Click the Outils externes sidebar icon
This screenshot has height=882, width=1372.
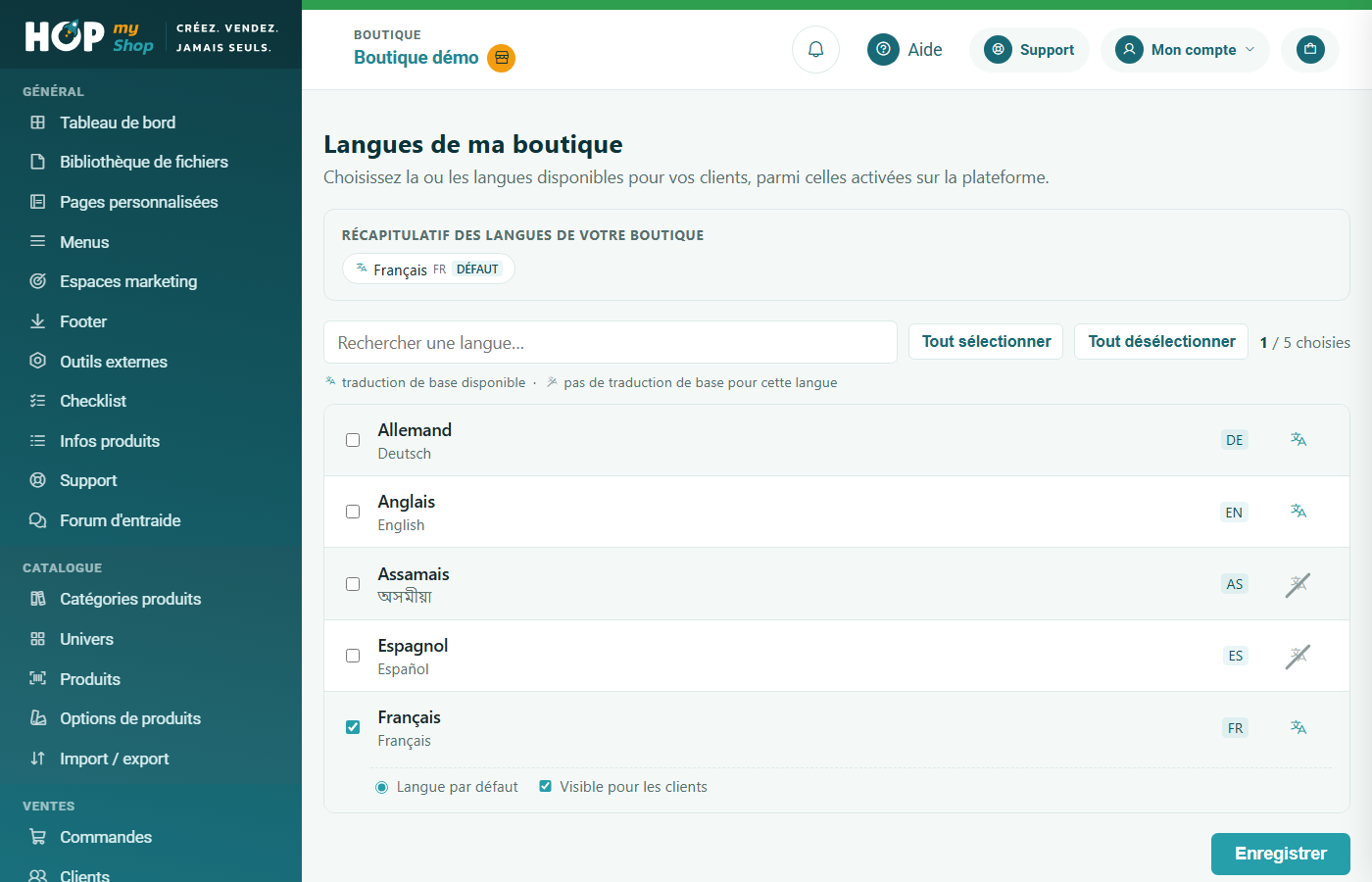tap(38, 361)
